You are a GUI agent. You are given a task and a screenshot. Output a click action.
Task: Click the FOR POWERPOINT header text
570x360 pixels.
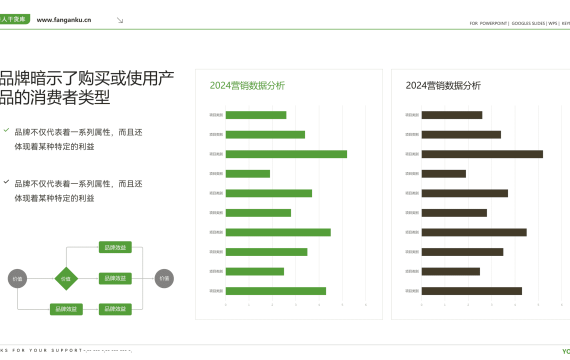tap(488, 23)
